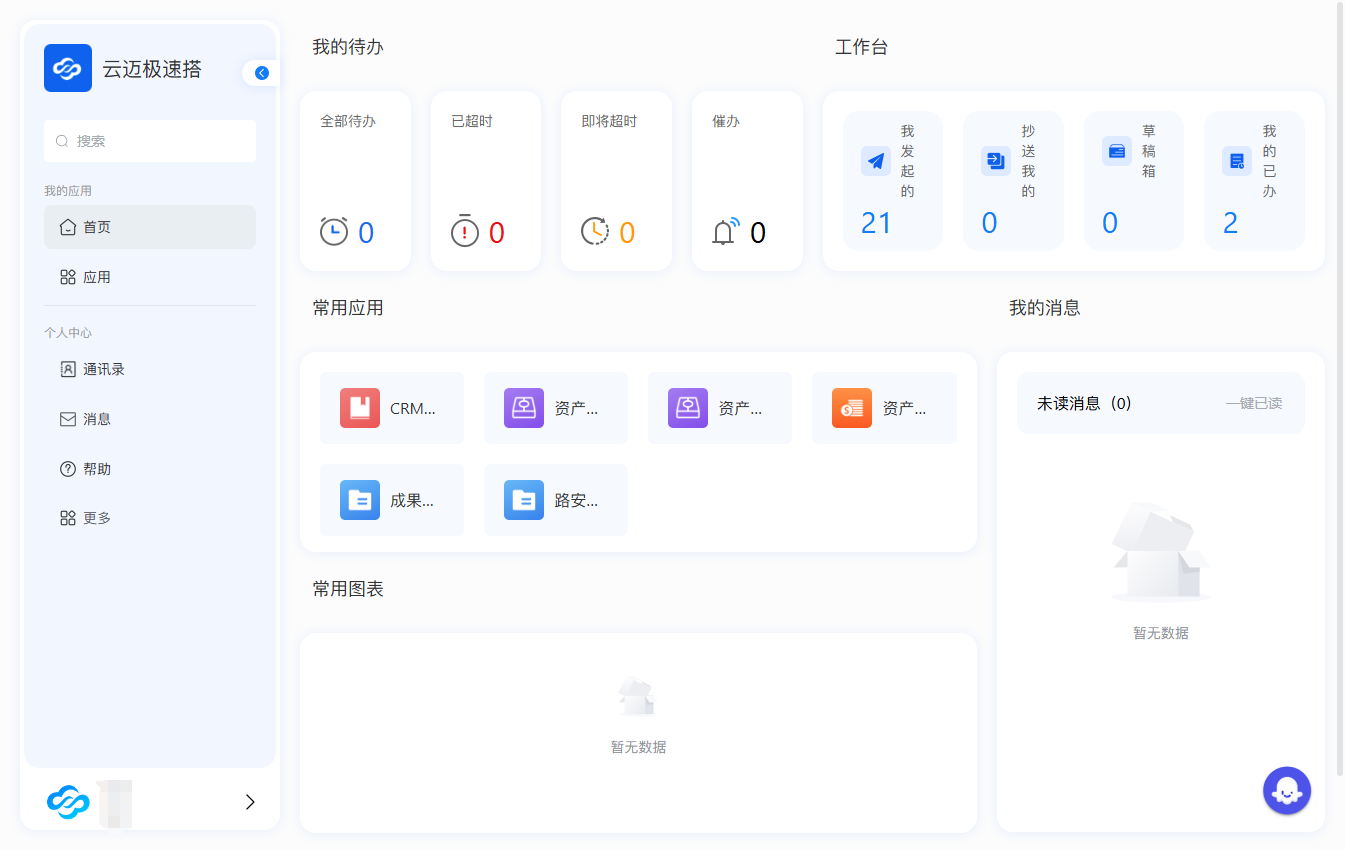
Task: Click the 云迈极速搭 logo icon
Action: pyautogui.click(x=68, y=68)
